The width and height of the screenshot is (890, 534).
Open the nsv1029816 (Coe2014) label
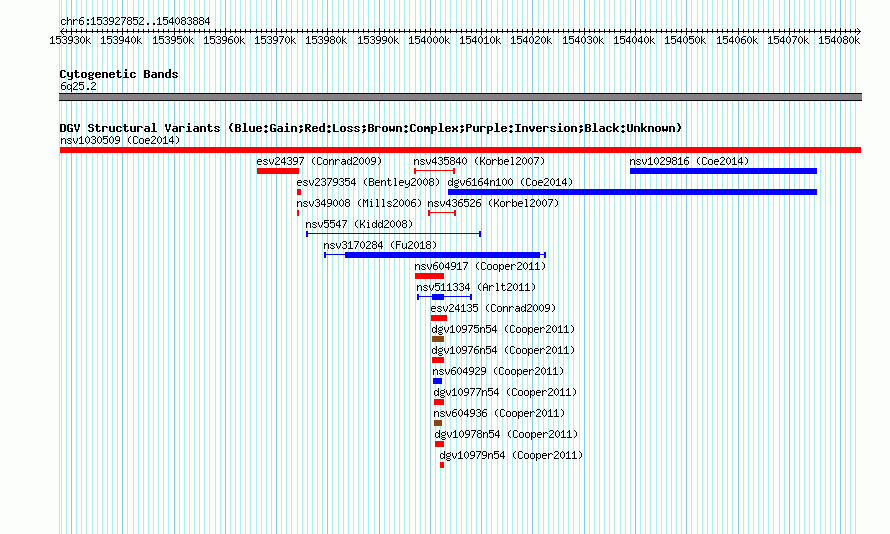[689, 161]
